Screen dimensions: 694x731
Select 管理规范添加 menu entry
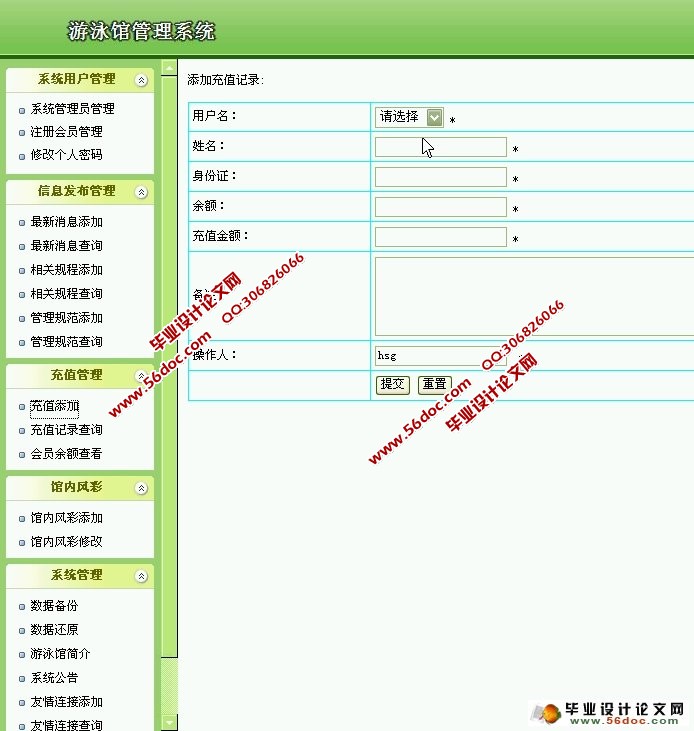click(66, 318)
